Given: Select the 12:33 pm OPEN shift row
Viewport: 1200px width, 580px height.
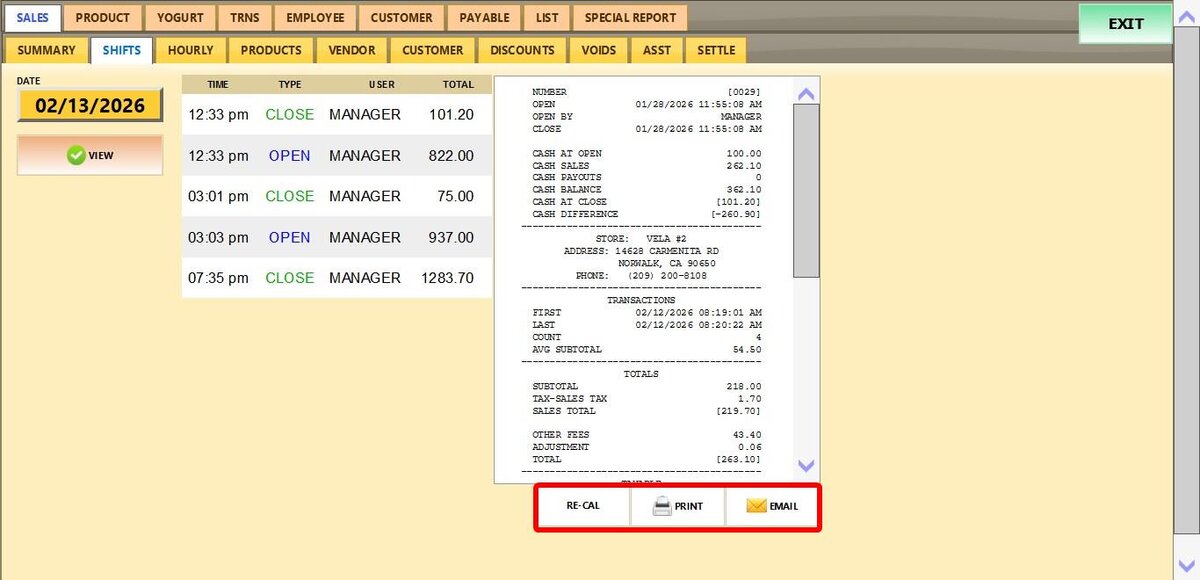Looking at the screenshot, I should pos(337,156).
